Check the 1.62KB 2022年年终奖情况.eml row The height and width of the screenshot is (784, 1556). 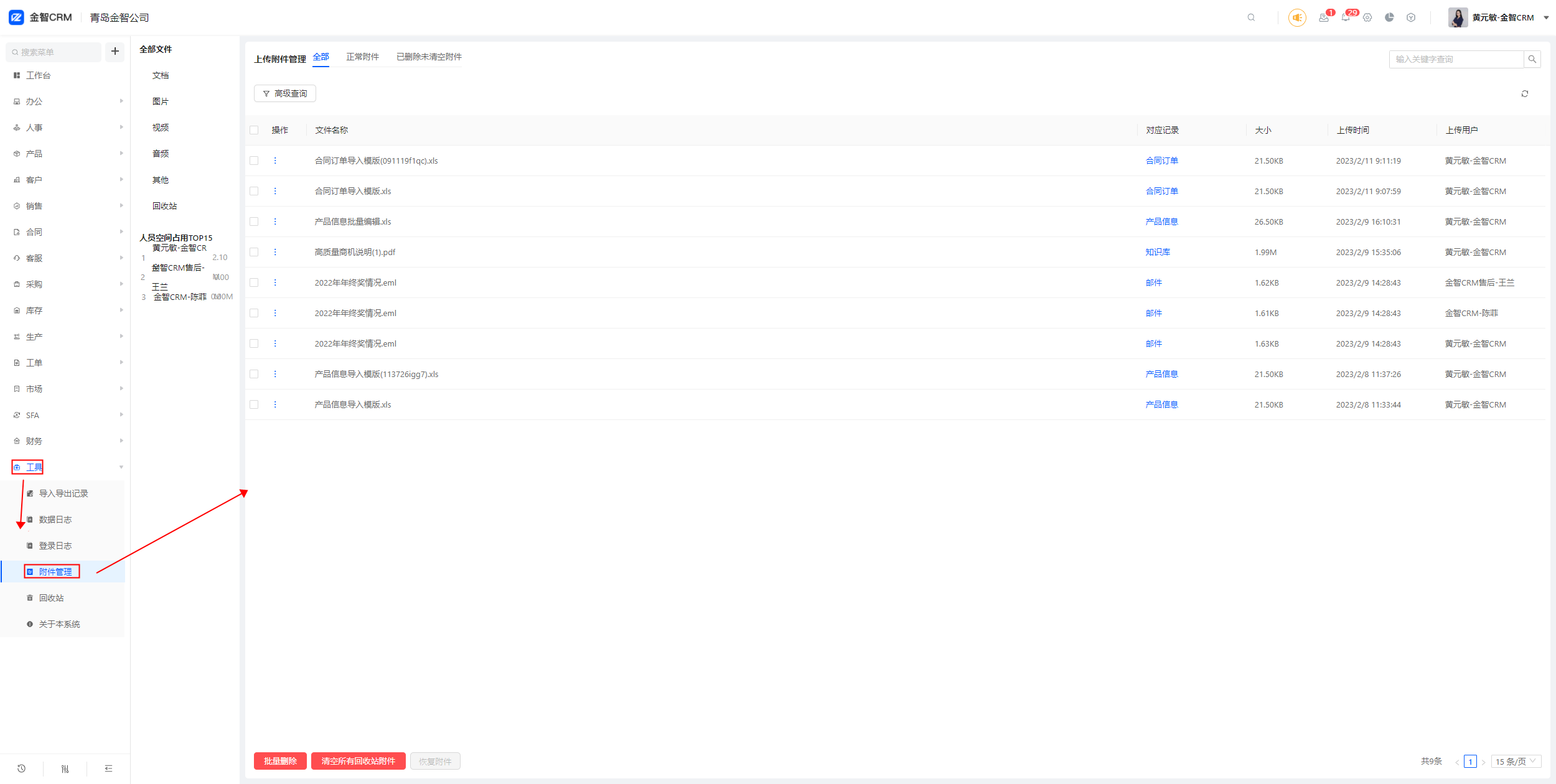point(254,282)
